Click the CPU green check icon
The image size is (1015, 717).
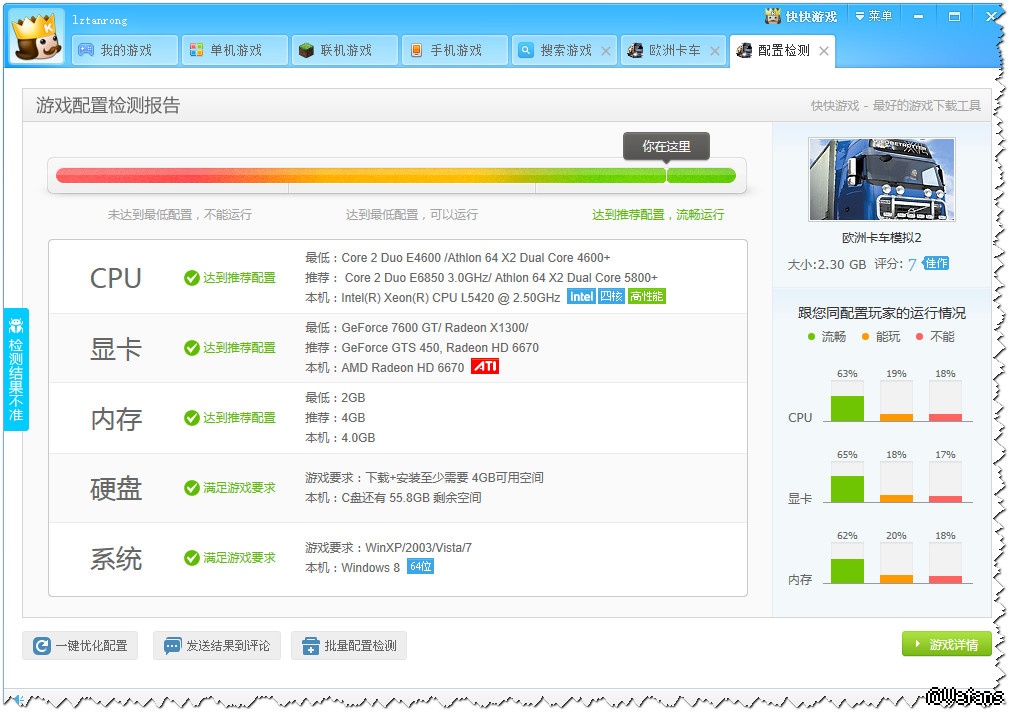(192, 278)
